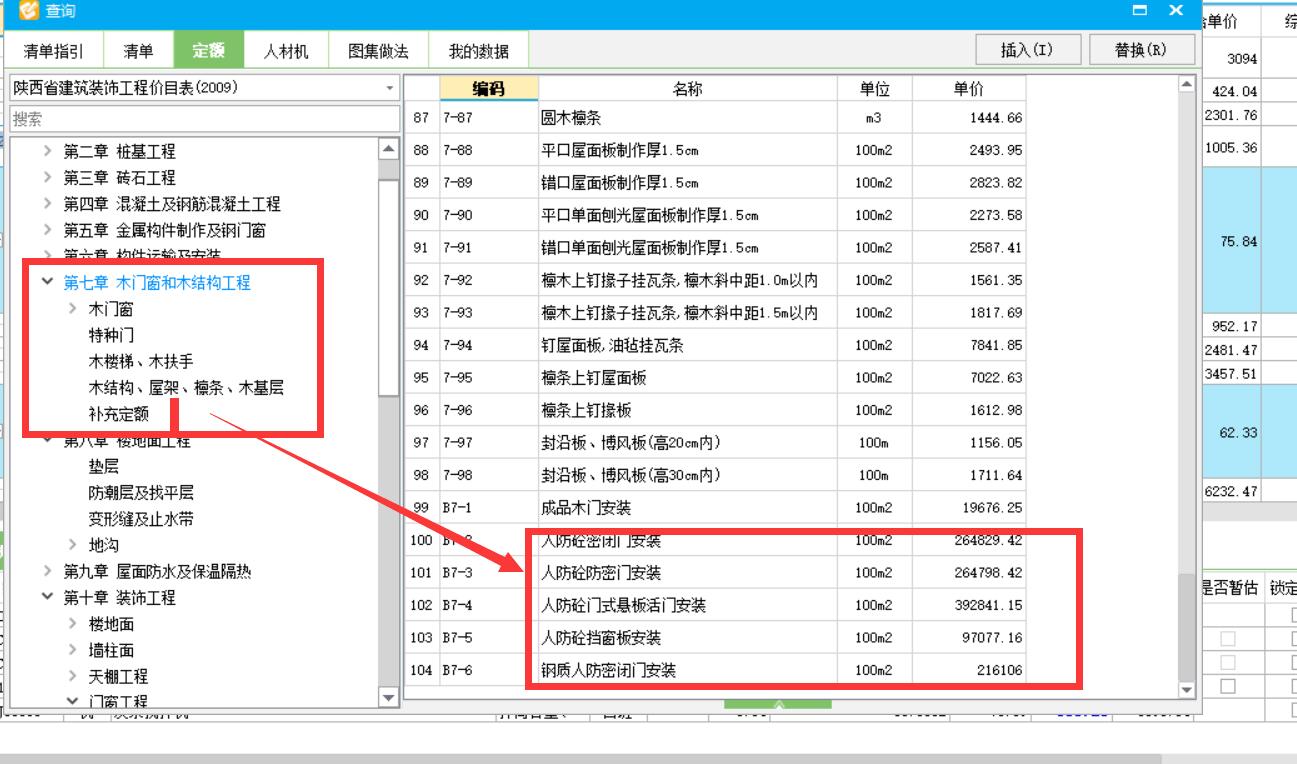Close the 查询 dialog window
The image size is (1297, 764).
click(x=1176, y=10)
